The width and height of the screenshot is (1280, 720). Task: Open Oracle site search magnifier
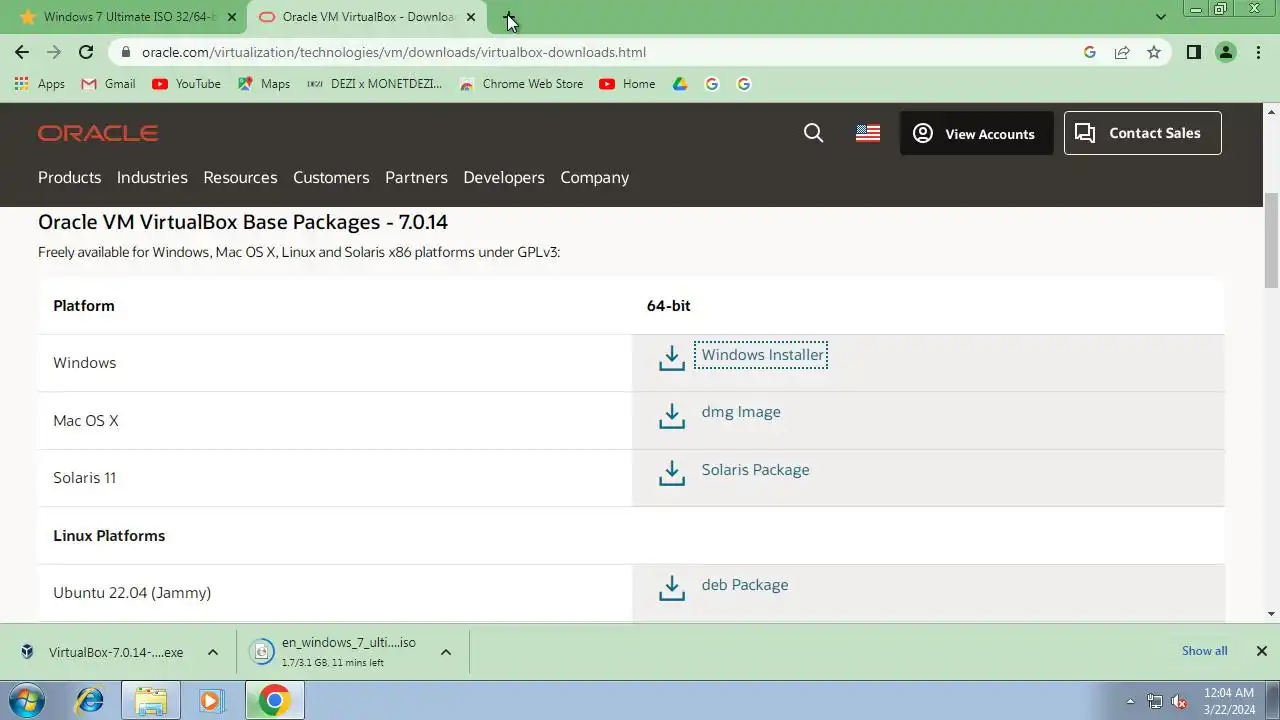point(813,133)
